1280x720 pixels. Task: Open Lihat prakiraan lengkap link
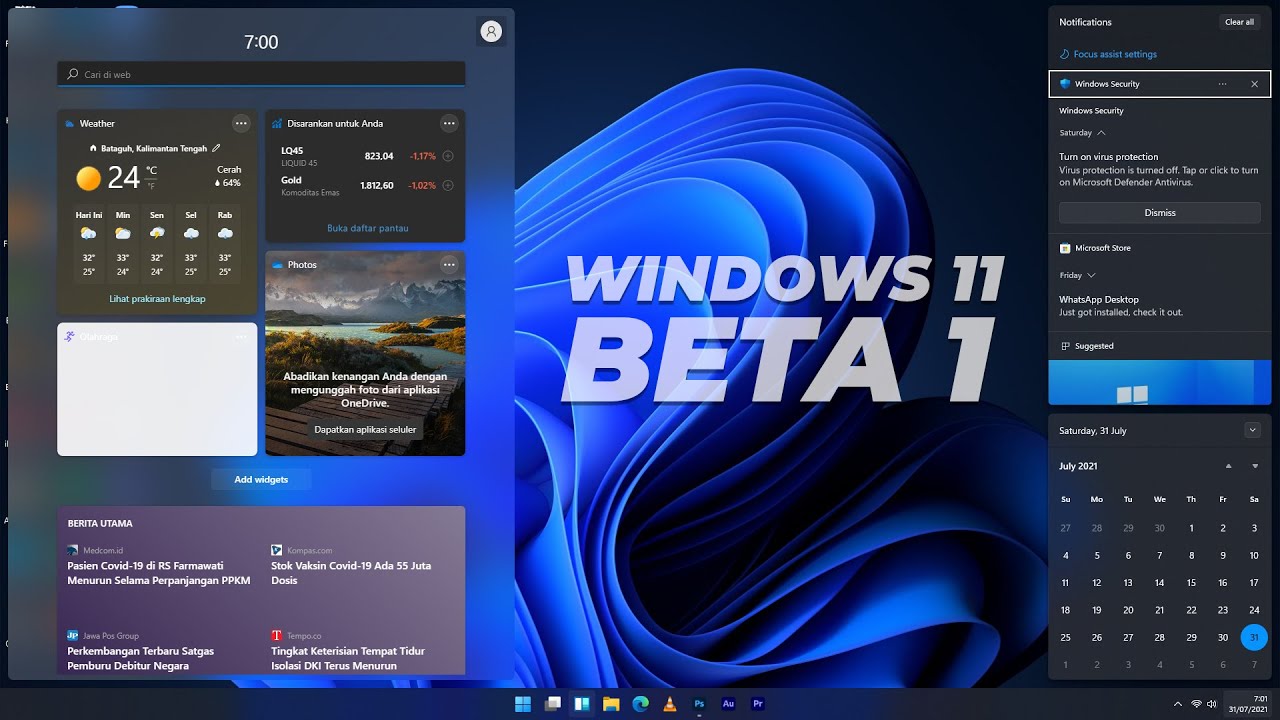(x=157, y=299)
